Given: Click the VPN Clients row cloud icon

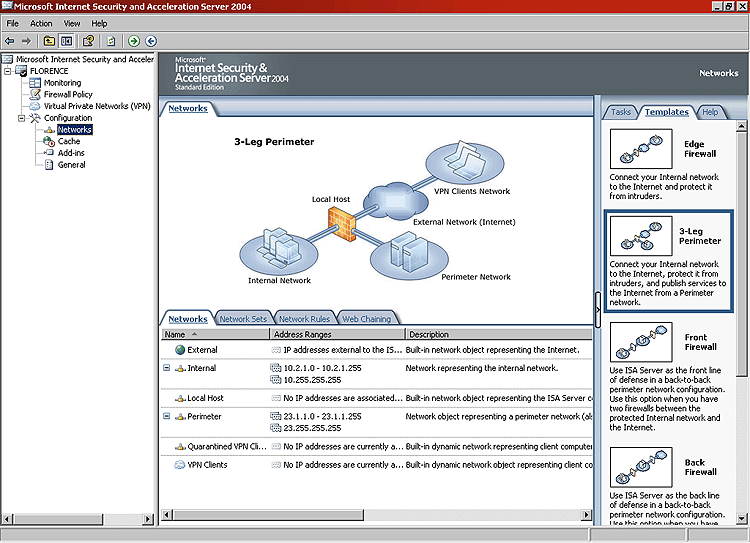Looking at the screenshot, I should [x=179, y=465].
